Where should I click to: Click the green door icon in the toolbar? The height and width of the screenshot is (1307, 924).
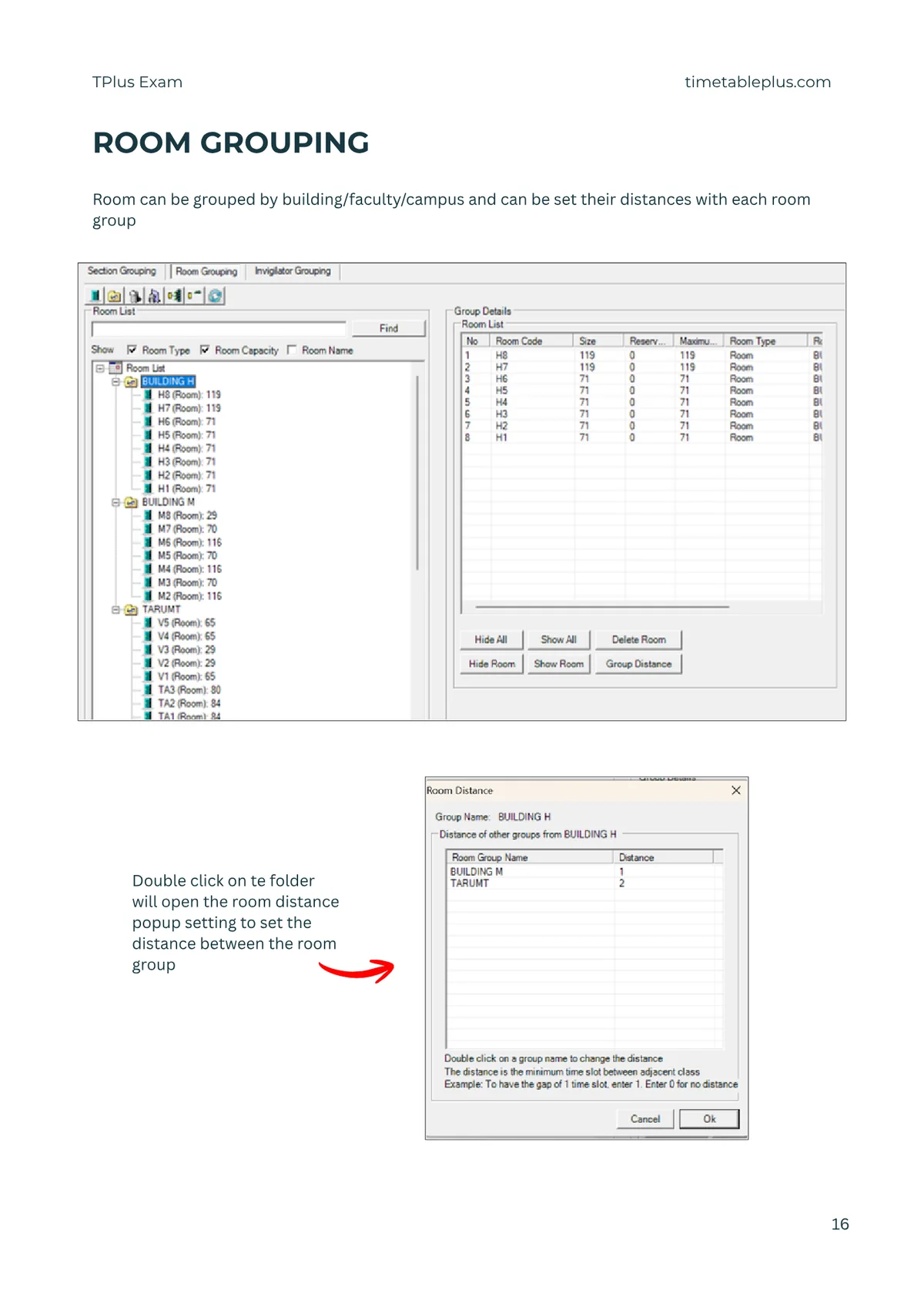(x=95, y=296)
